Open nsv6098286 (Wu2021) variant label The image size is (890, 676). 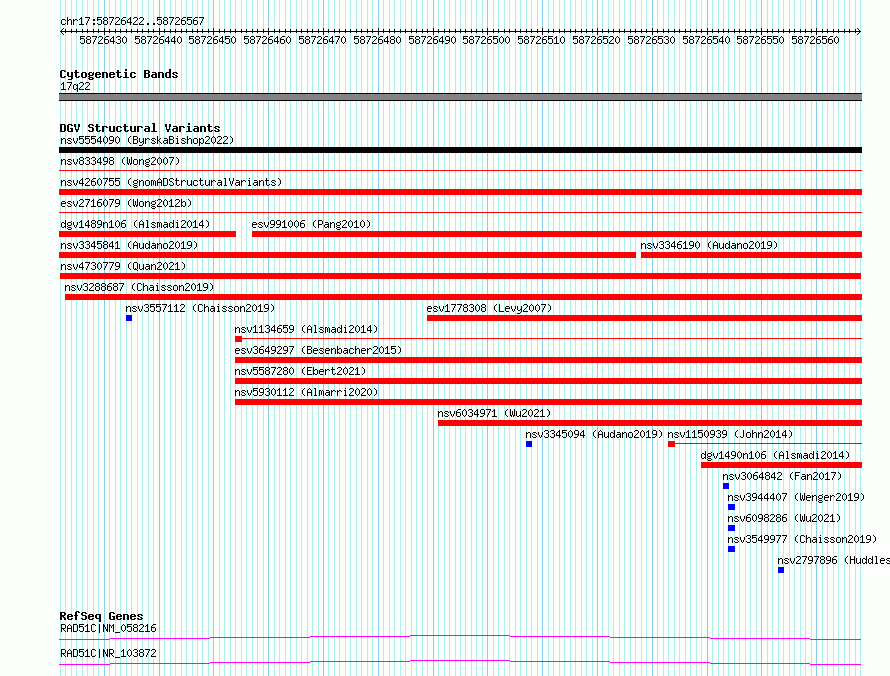point(784,518)
